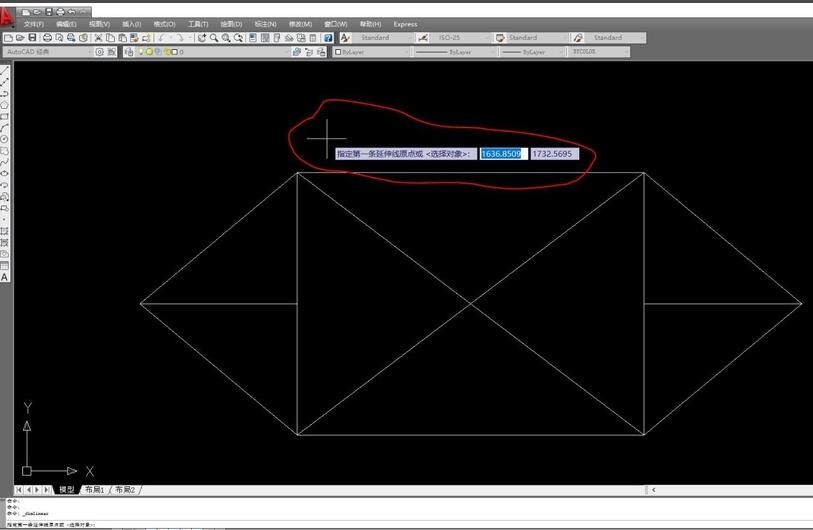Viewport: 813px width, 530px height.
Task: Open the ISO-25 dimension style dropdown
Action: click(460, 38)
